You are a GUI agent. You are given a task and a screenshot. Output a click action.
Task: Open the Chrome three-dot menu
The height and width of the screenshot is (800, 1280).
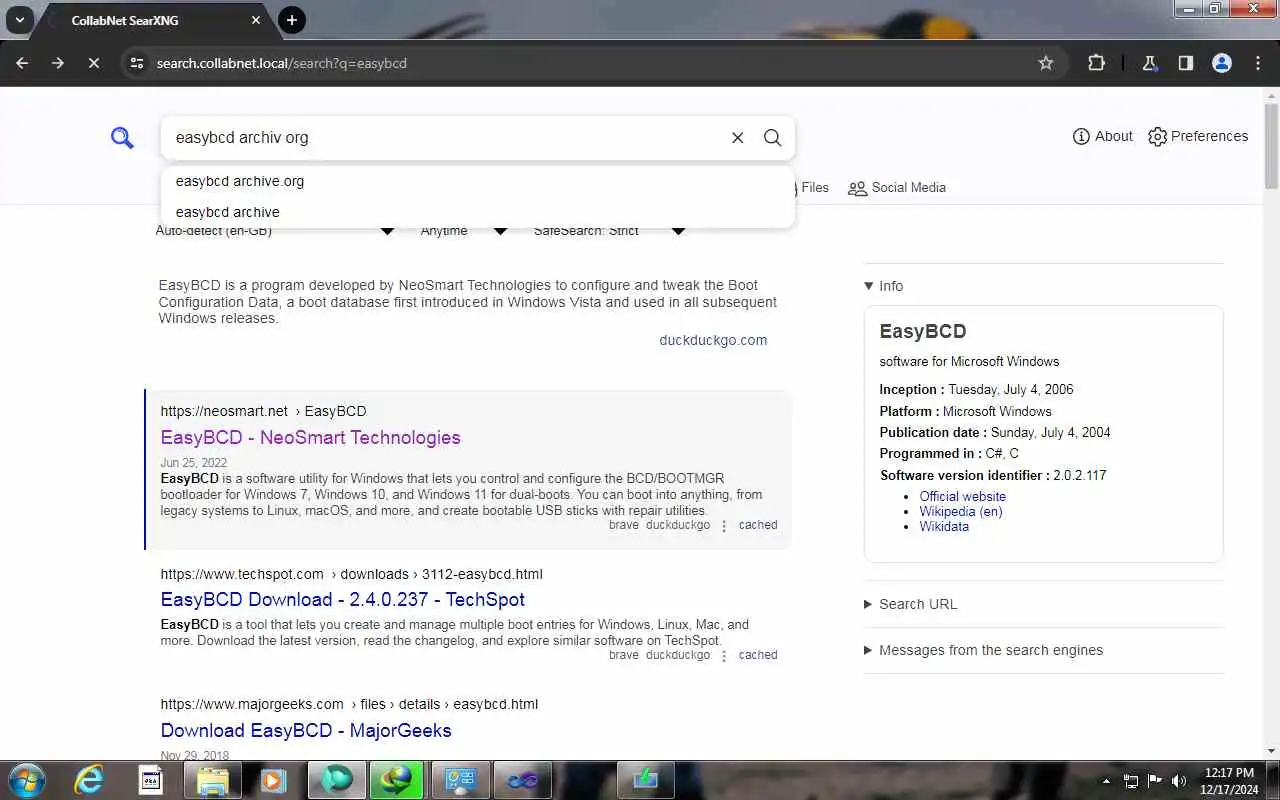1258,63
